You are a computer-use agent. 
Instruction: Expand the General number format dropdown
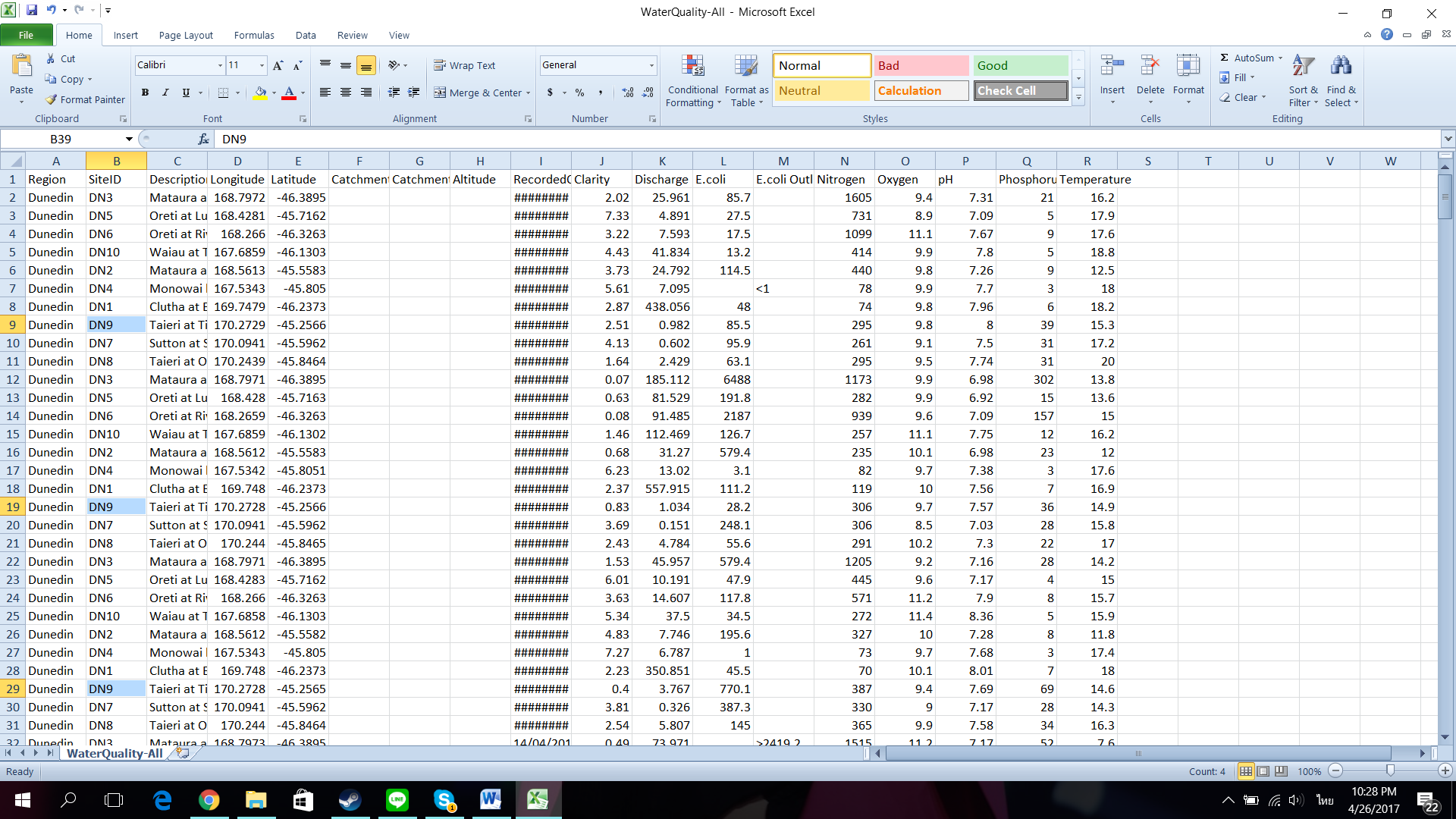(651, 65)
